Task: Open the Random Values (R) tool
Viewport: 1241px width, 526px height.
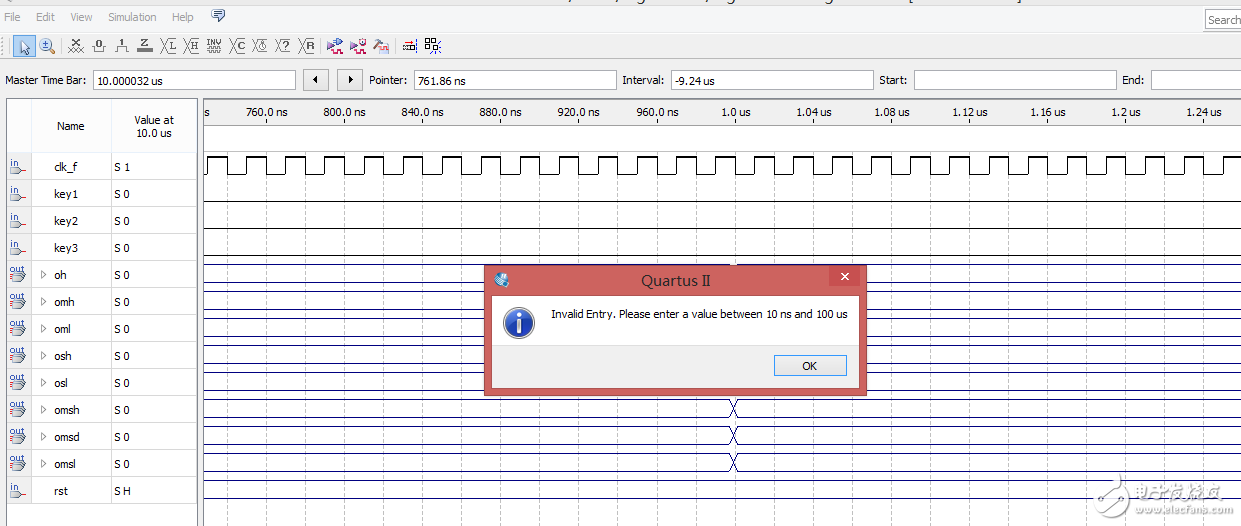Action: (x=308, y=46)
